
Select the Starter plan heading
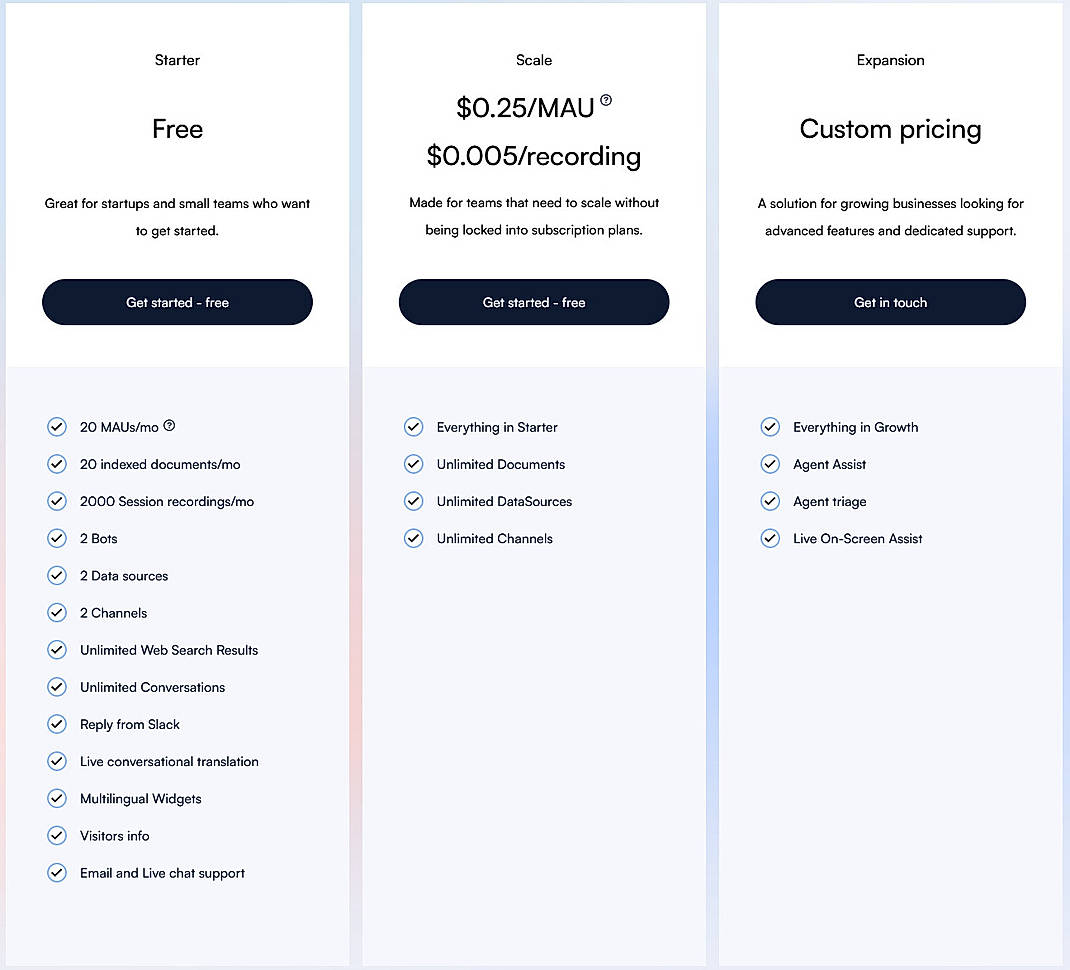click(x=177, y=60)
